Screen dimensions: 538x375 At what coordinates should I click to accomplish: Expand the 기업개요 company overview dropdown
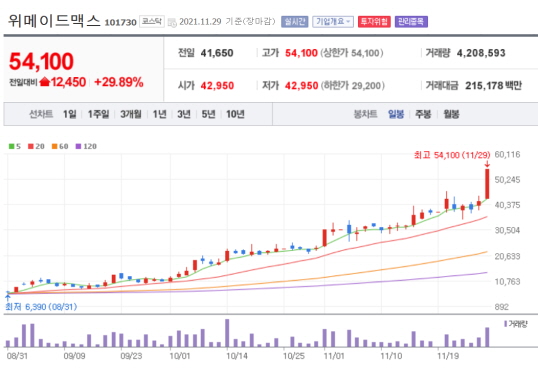tap(333, 22)
